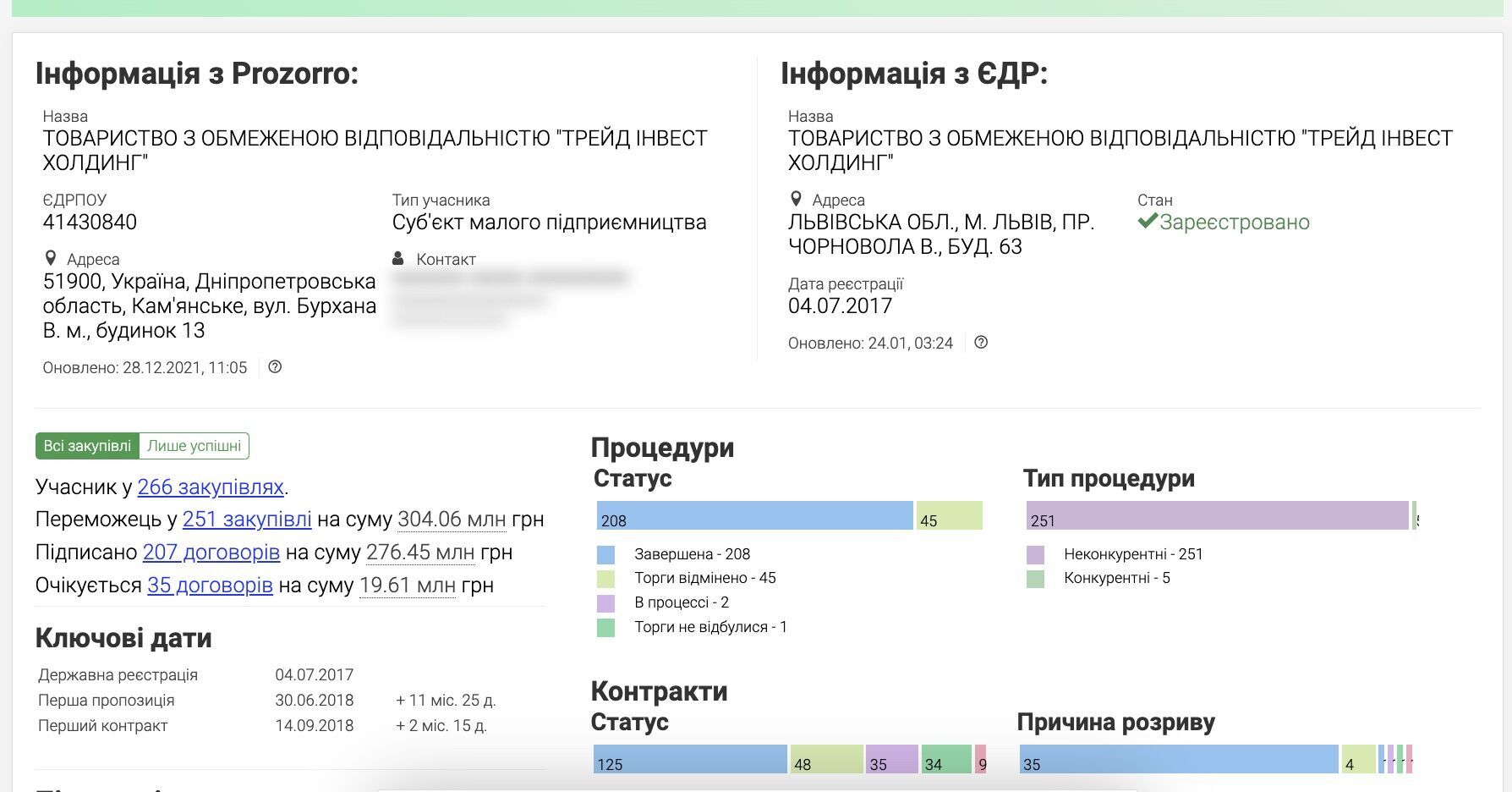Viewport: 1512px width, 792px height.
Task: Click the Причина розриву heading
Action: pyautogui.click(x=1115, y=722)
